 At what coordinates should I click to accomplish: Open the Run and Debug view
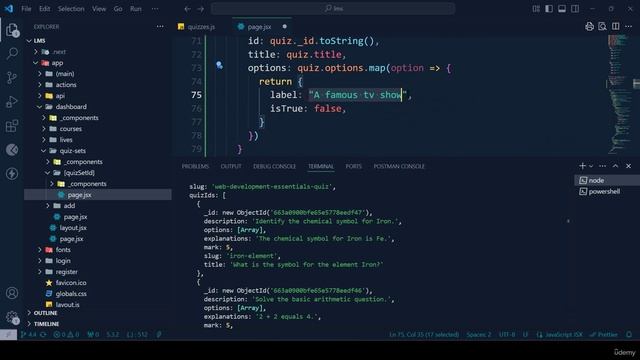click(x=12, y=102)
